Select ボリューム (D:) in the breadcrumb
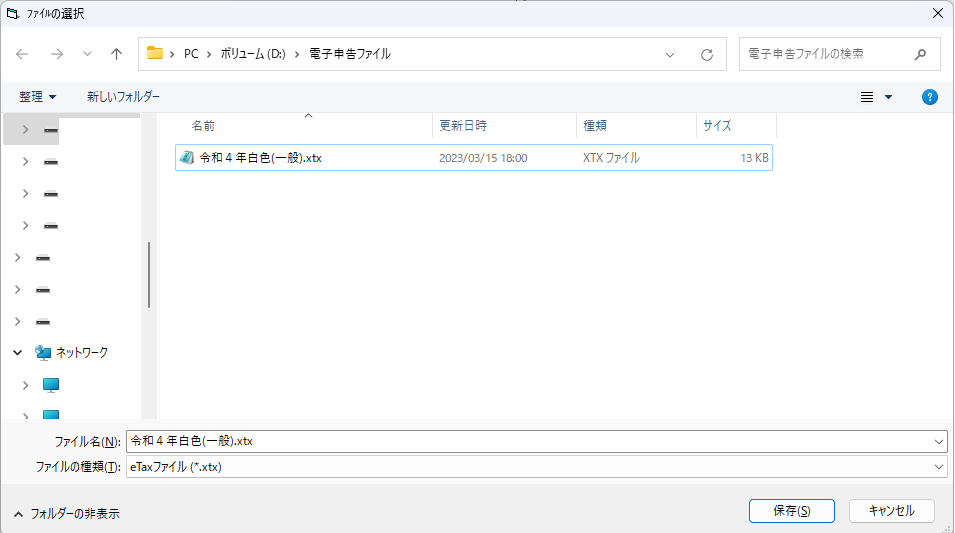The height and width of the screenshot is (533, 955). [x=253, y=54]
